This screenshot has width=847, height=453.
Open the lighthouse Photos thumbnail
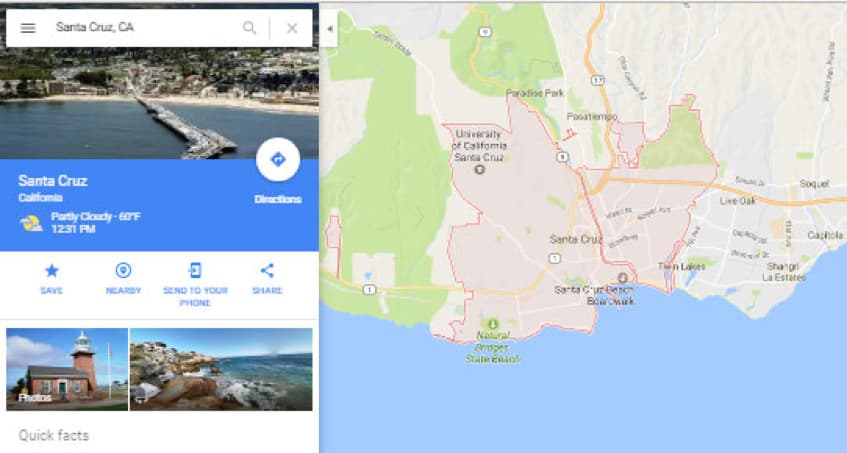(67, 369)
